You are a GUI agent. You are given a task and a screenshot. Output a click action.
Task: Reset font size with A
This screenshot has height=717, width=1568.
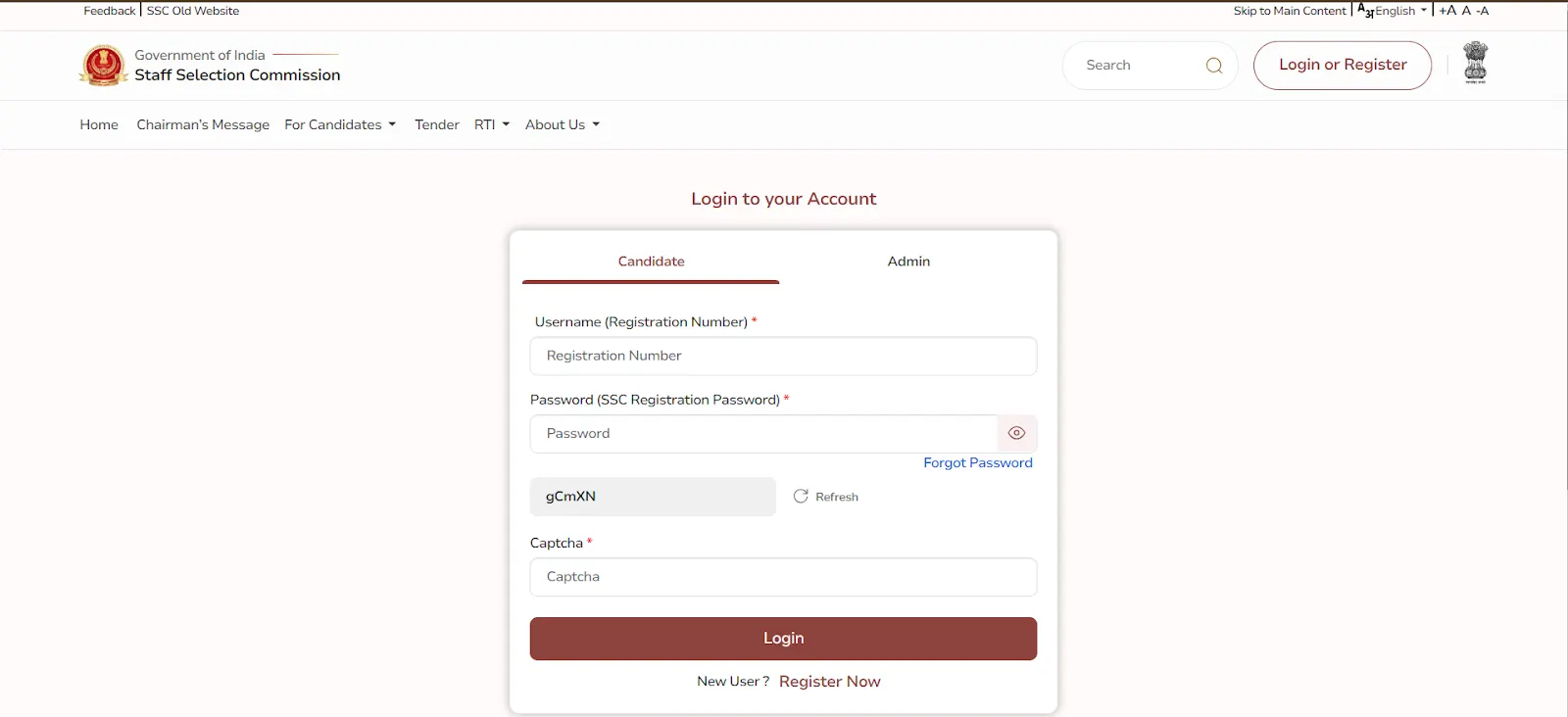click(x=1466, y=11)
